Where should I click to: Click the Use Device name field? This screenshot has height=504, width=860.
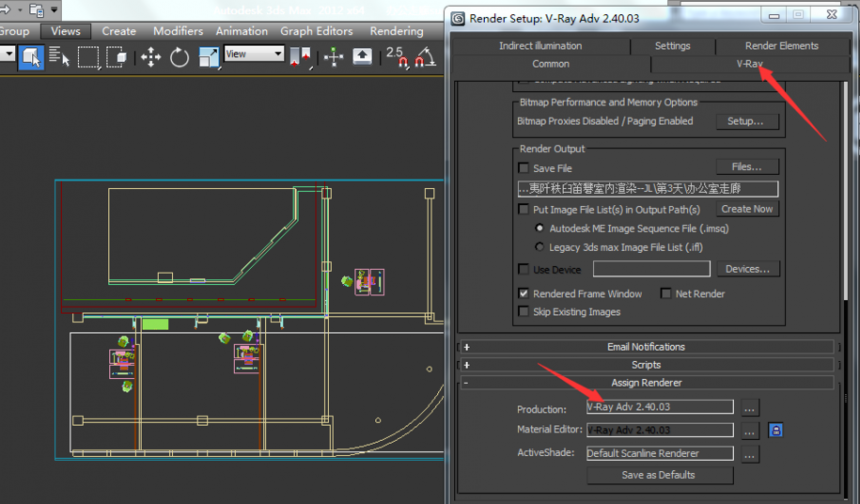click(652, 269)
